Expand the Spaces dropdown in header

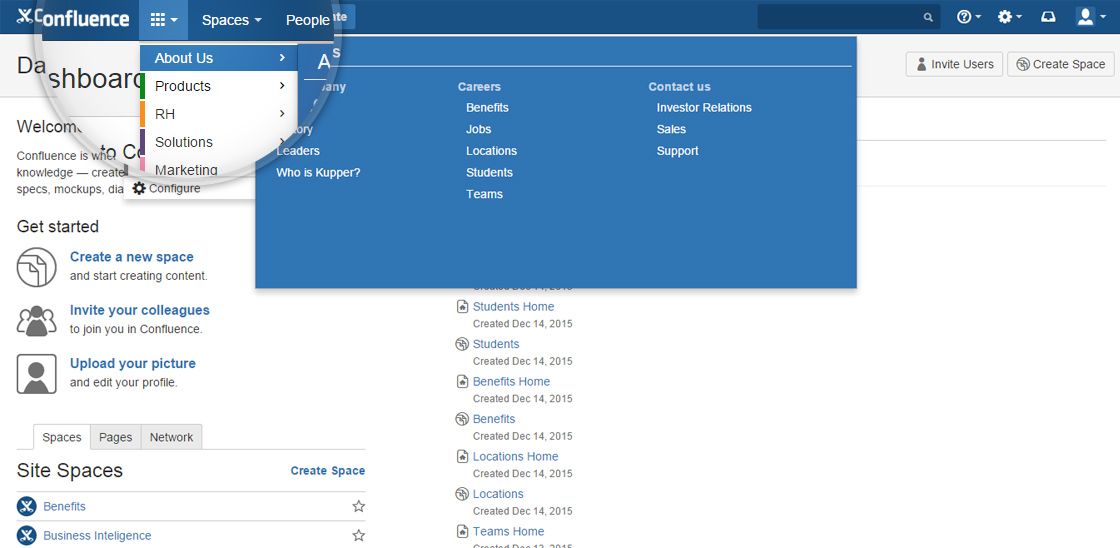pyautogui.click(x=231, y=20)
